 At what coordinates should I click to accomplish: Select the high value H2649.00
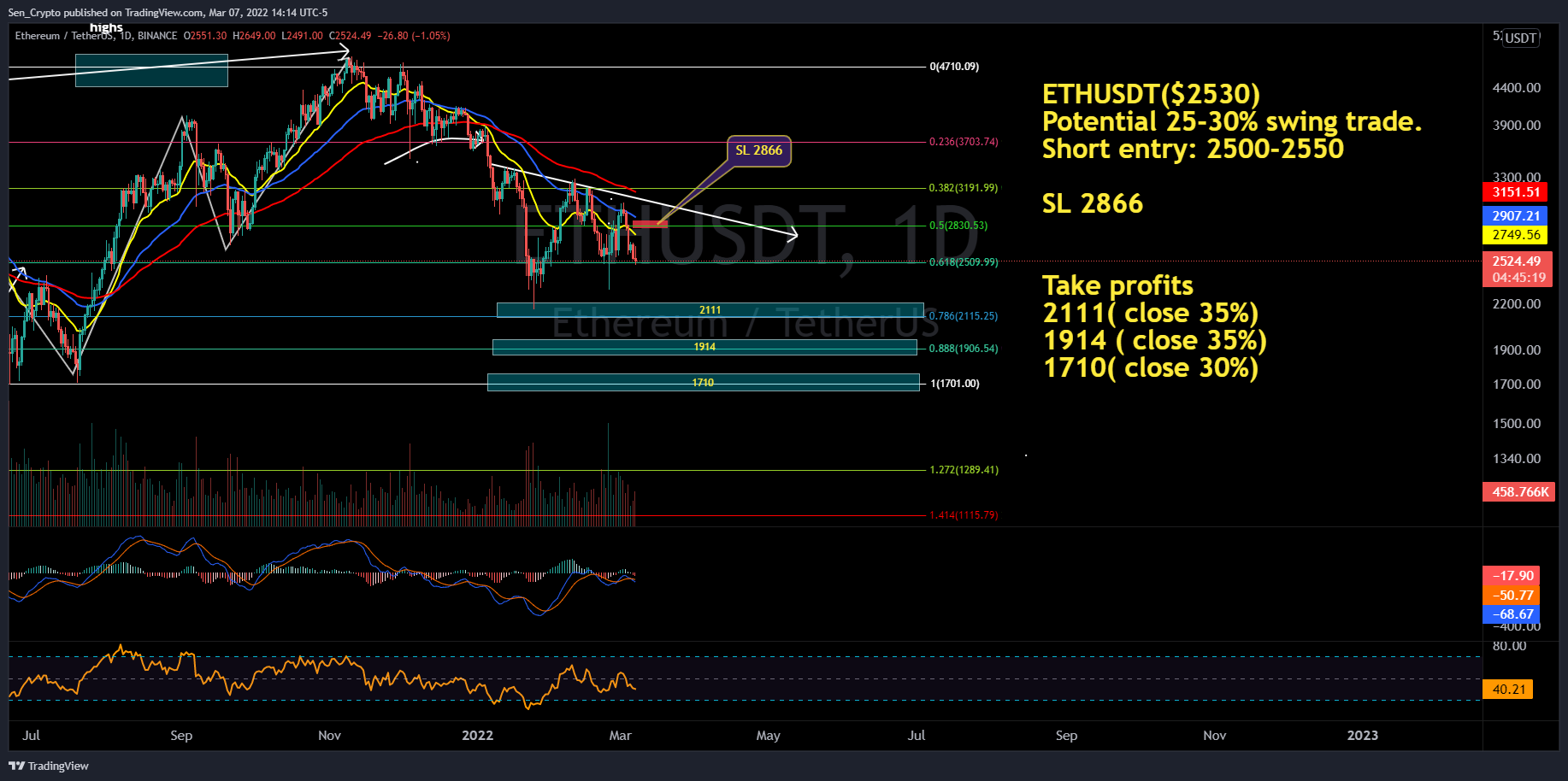click(x=254, y=36)
